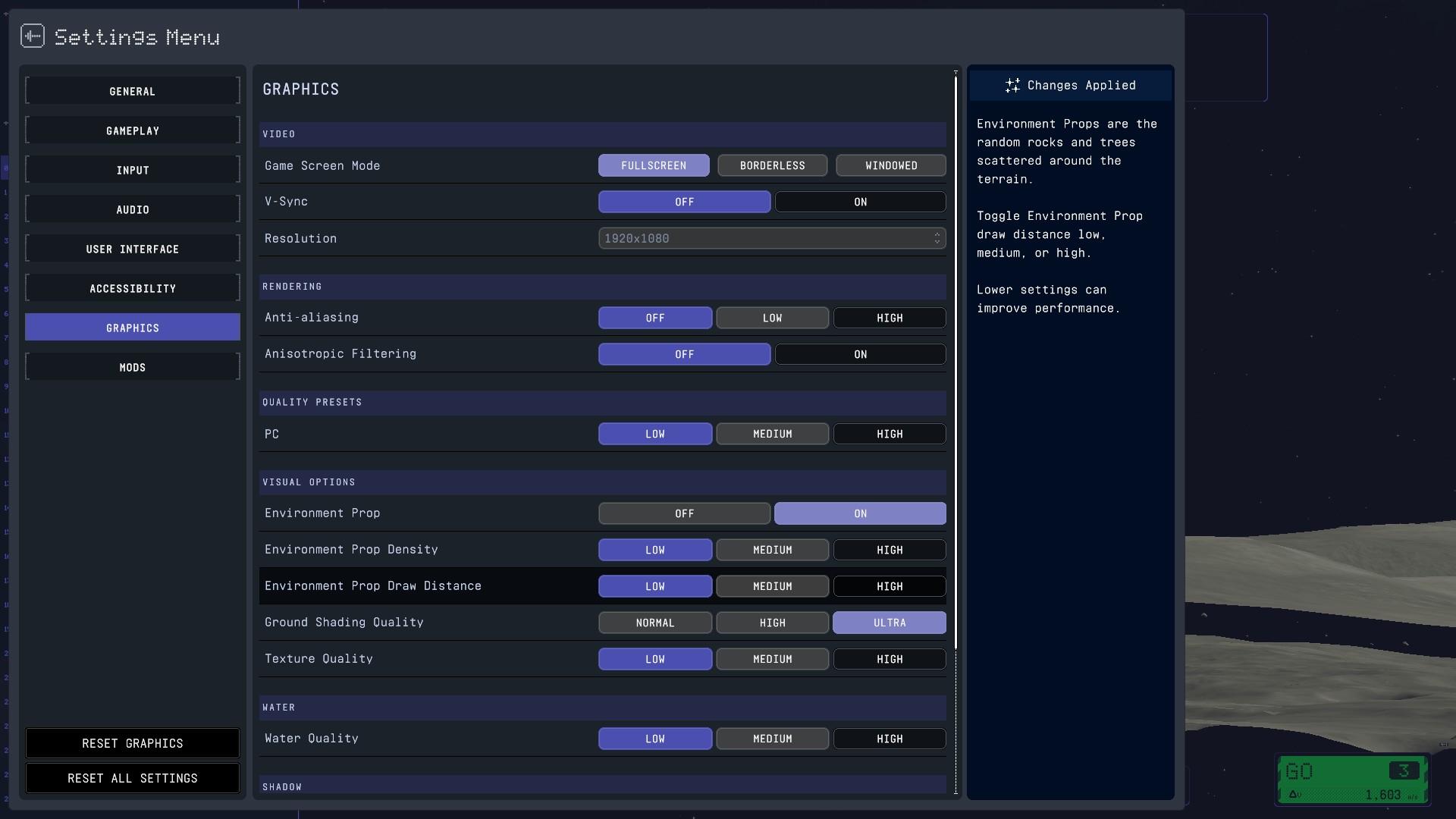Set Environment Prop Density to Medium
The width and height of the screenshot is (1456, 819).
772,550
